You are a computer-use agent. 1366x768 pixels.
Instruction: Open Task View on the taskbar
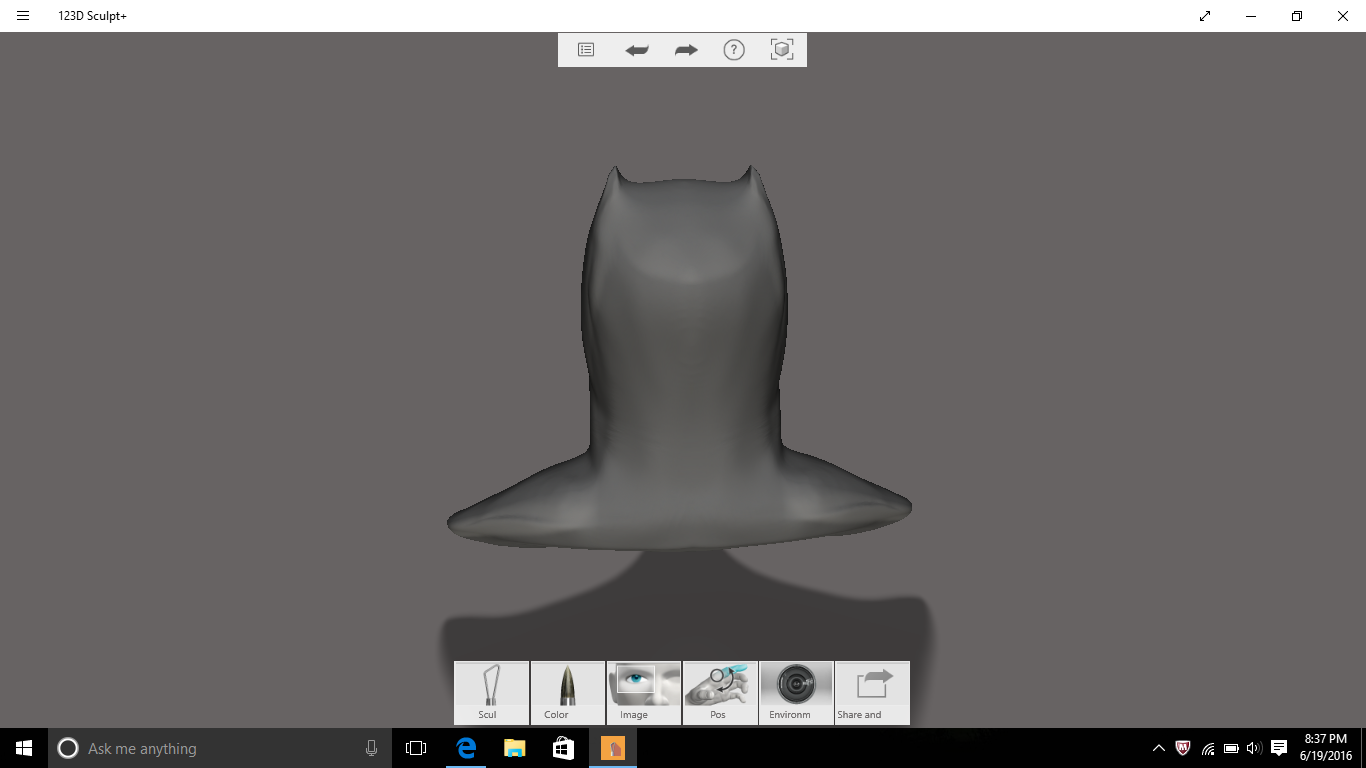(x=416, y=748)
